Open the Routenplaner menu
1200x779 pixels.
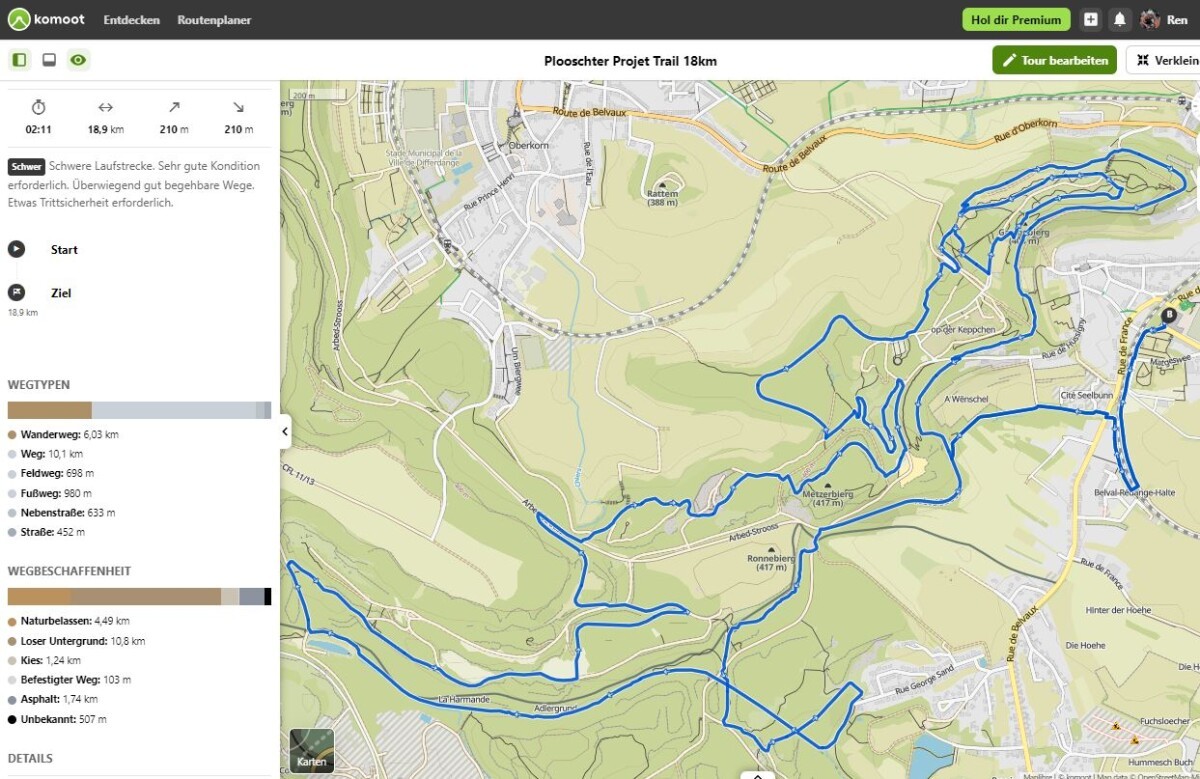coord(214,20)
